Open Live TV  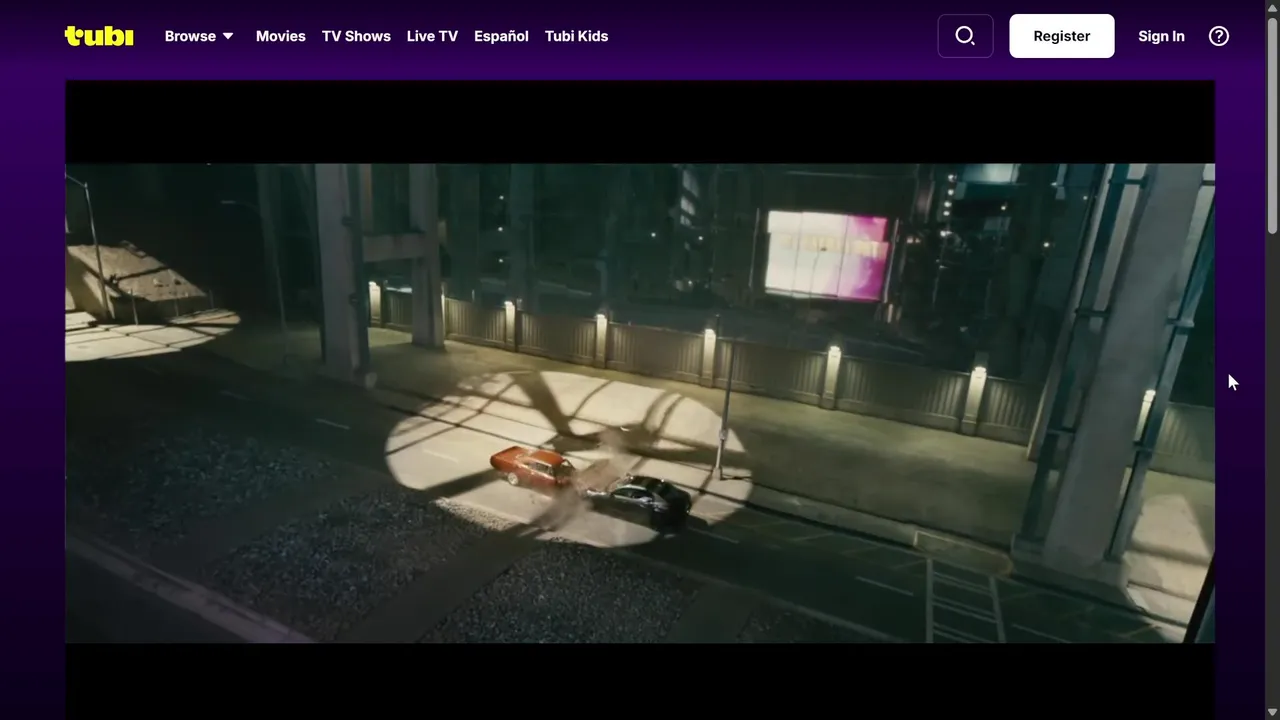[432, 36]
